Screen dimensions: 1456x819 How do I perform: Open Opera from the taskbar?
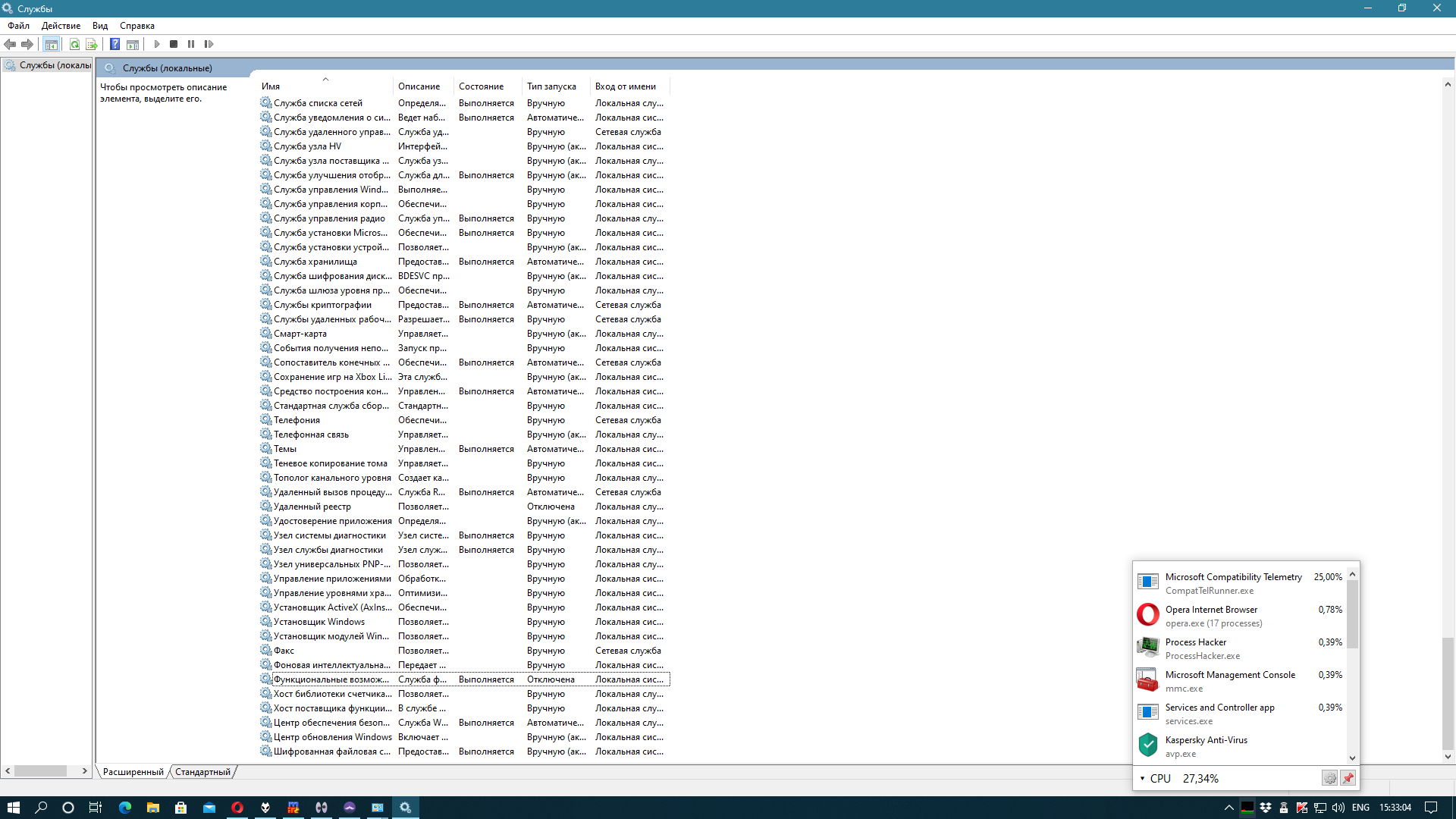[x=237, y=807]
